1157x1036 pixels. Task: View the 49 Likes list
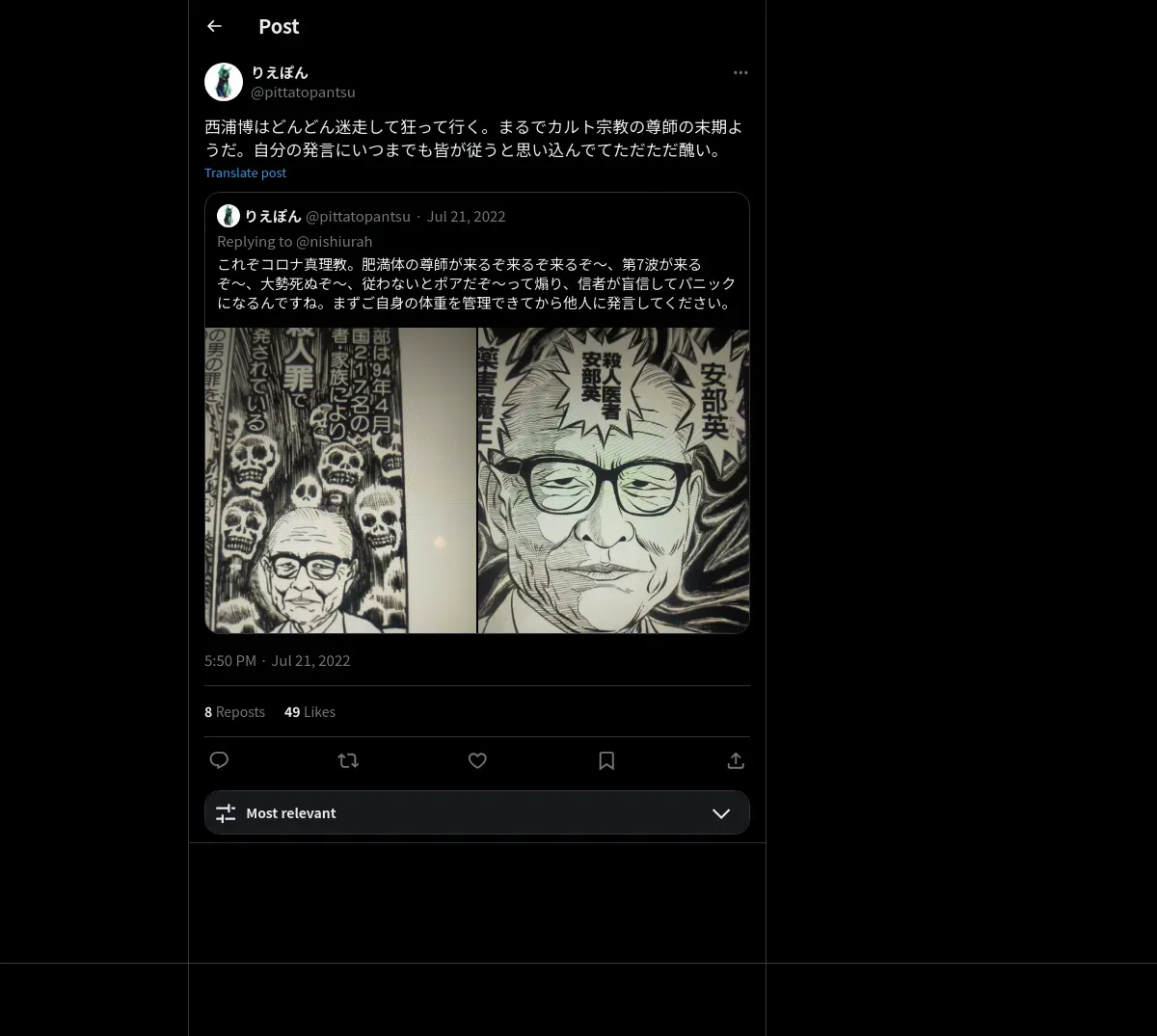click(x=309, y=712)
